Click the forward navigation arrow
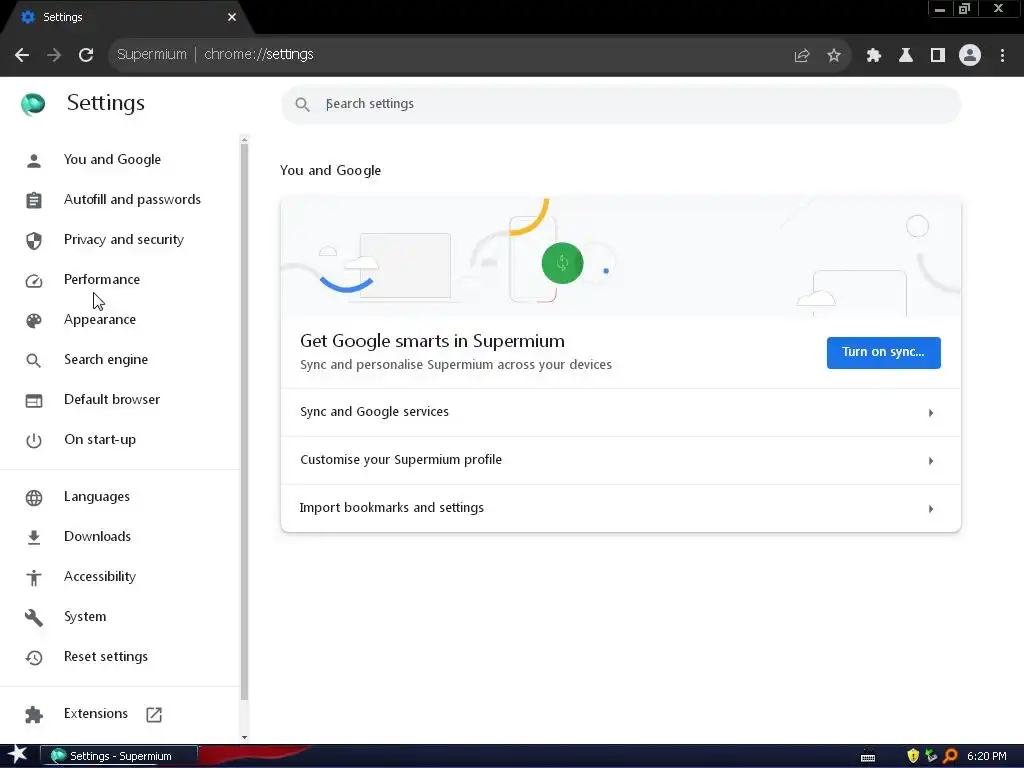This screenshot has height=768, width=1024. click(x=54, y=55)
